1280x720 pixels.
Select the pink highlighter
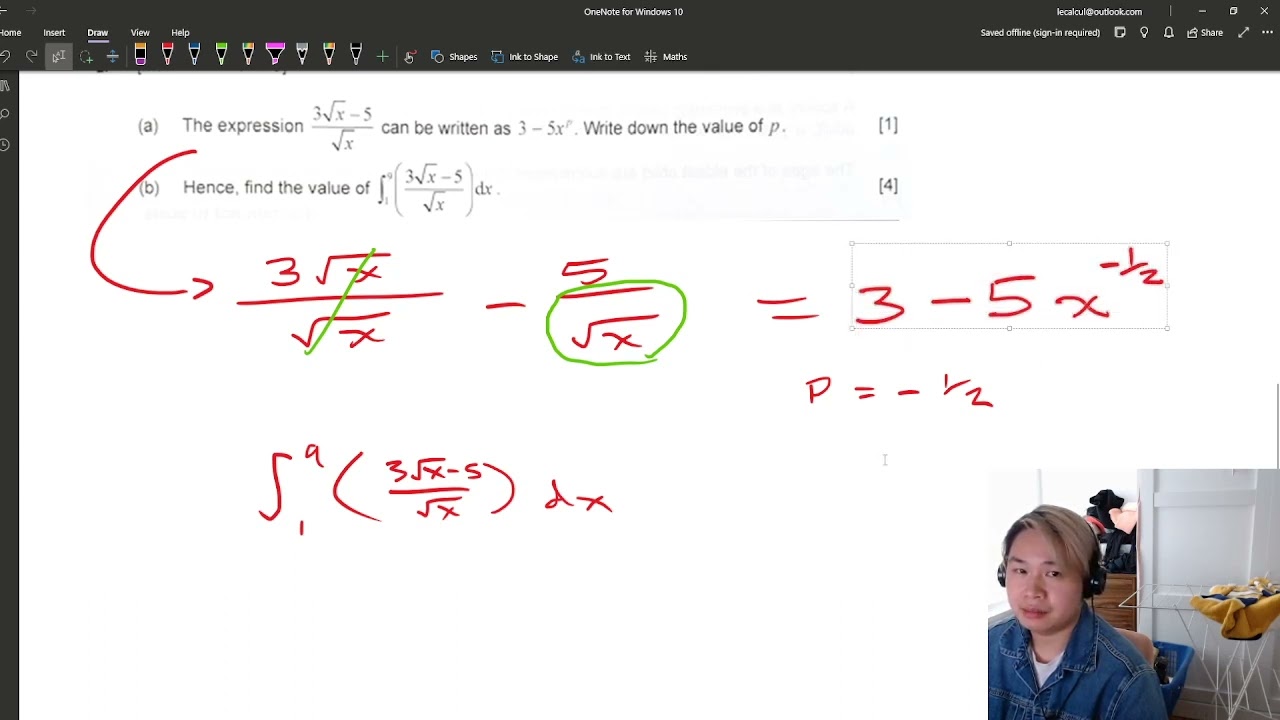tap(275, 56)
